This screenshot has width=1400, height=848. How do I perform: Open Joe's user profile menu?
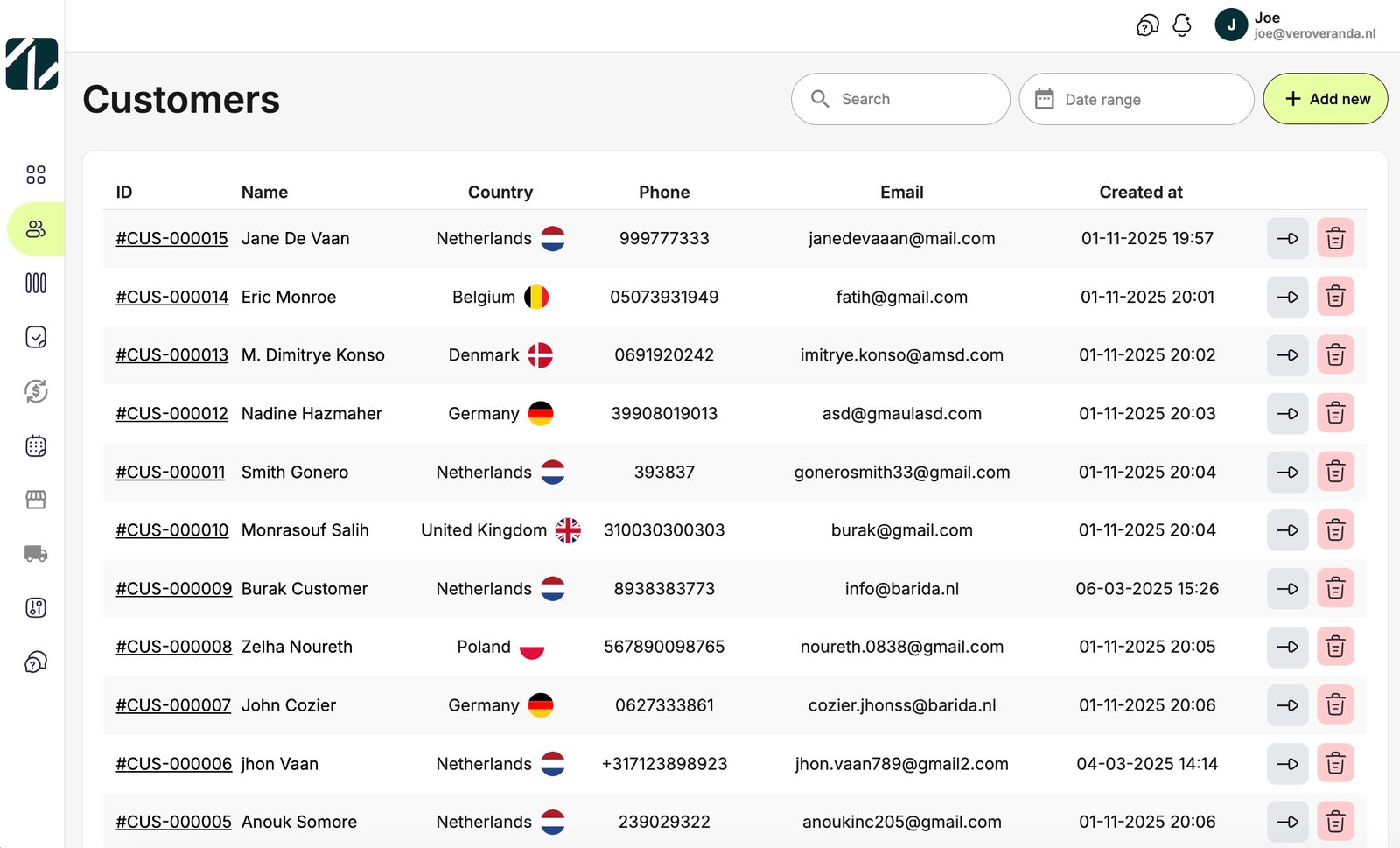pyautogui.click(x=1295, y=25)
